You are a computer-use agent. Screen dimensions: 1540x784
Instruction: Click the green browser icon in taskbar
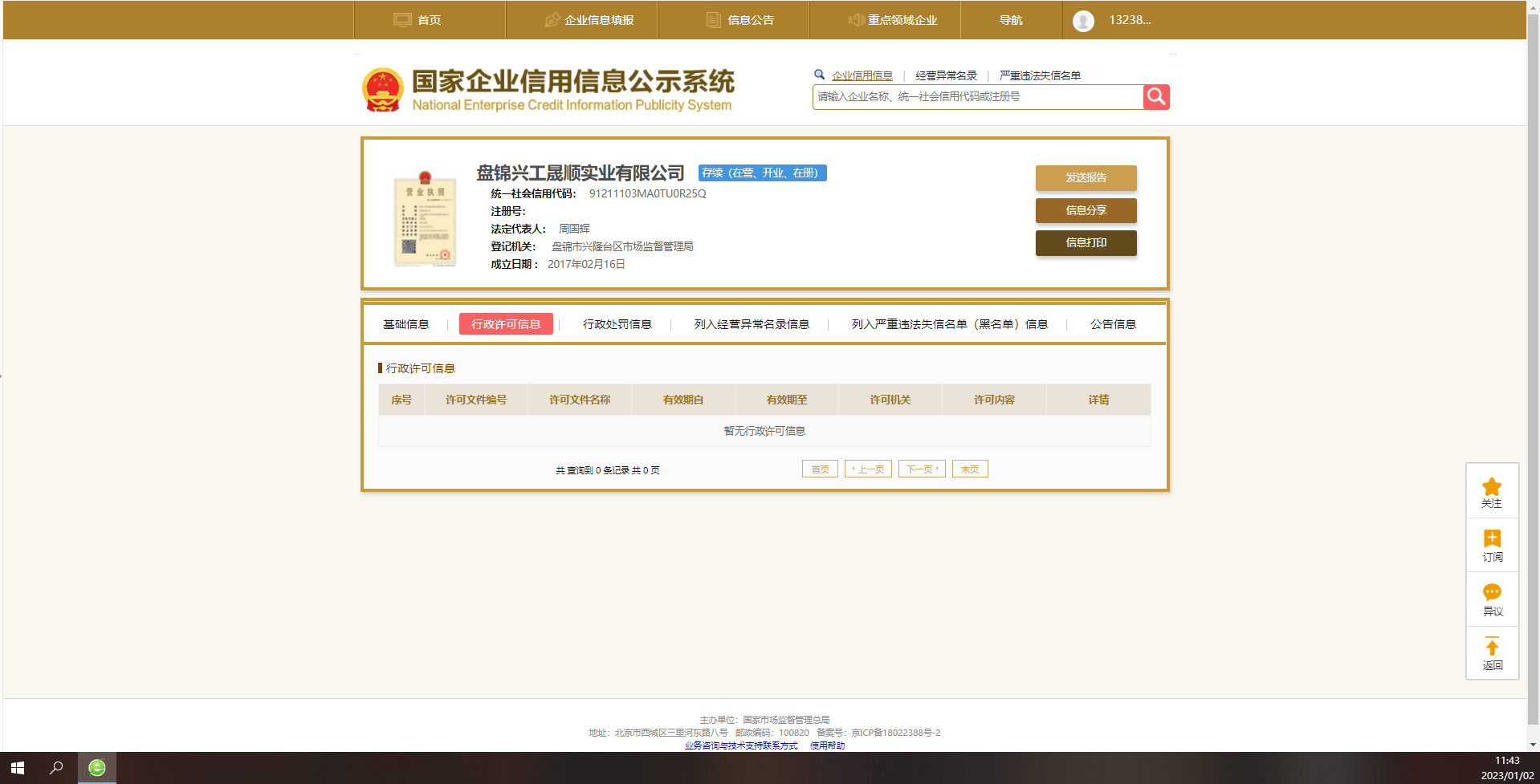[x=97, y=768]
